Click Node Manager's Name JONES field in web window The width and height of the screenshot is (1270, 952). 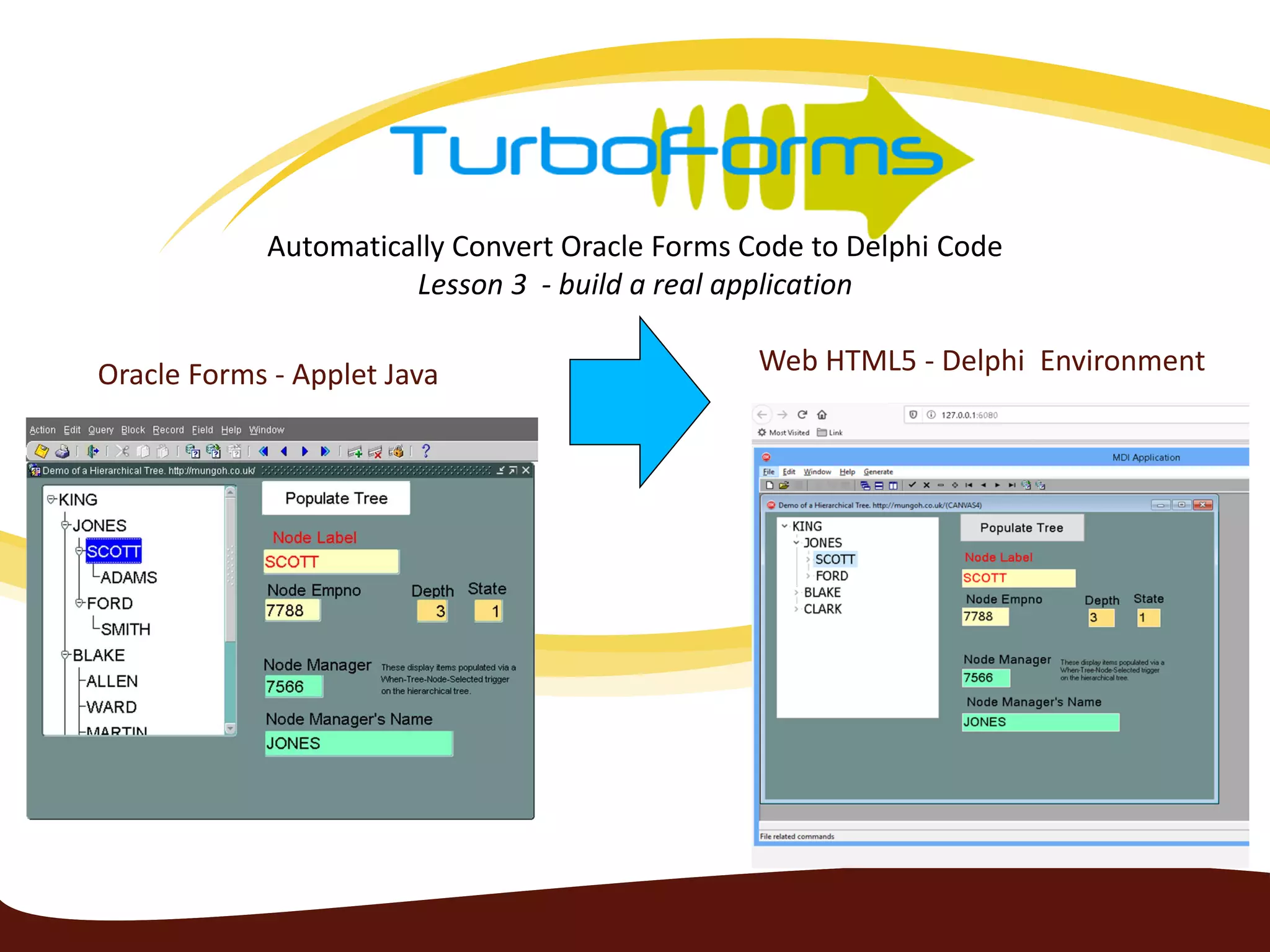pos(1041,722)
